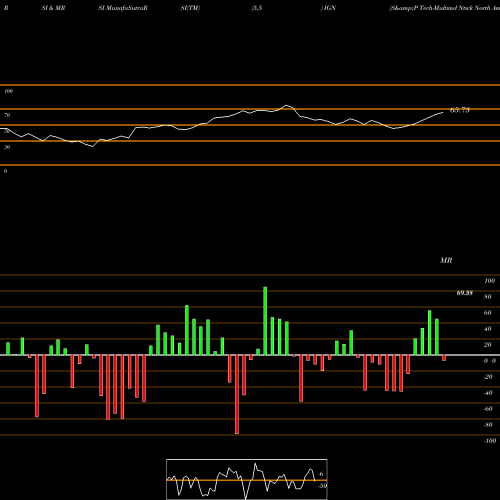Click the 'SI & MR' header text
The image size is (500, 500).
pos(53,8)
